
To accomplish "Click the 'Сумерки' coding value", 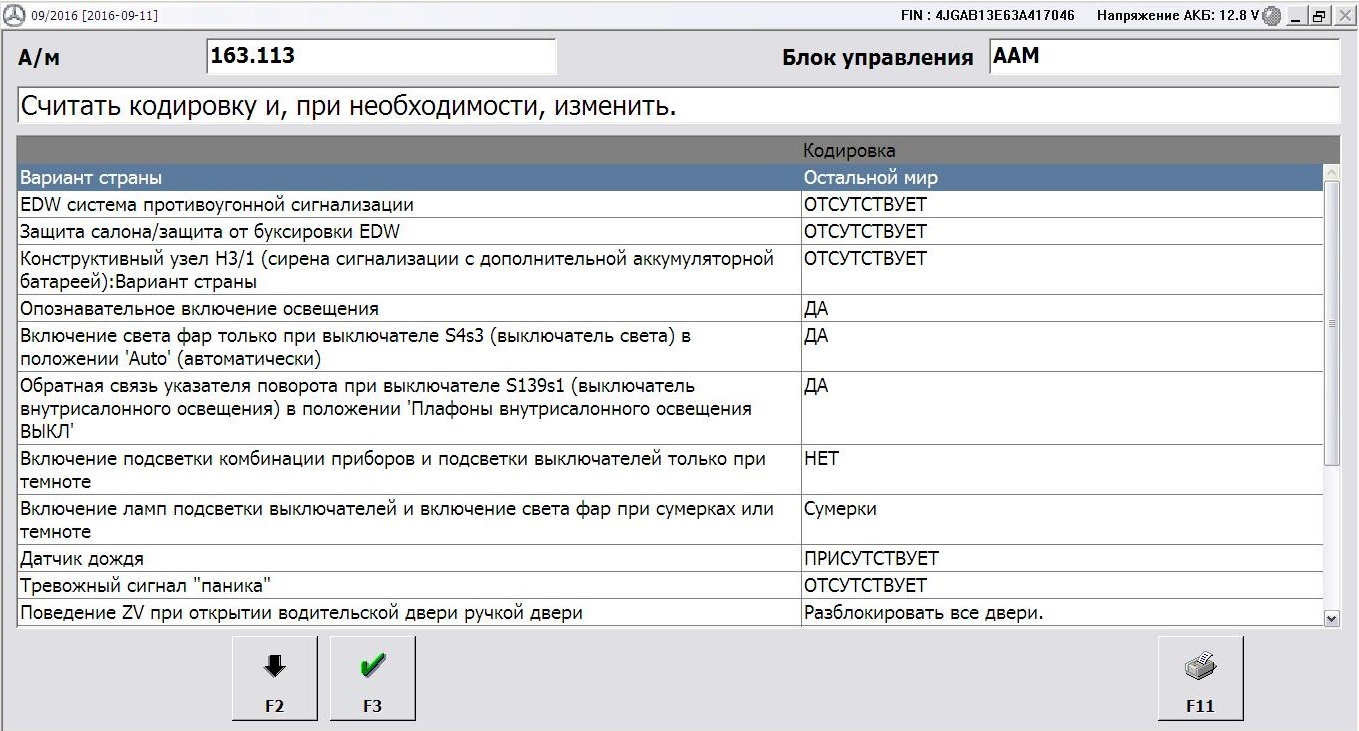I will [840, 509].
